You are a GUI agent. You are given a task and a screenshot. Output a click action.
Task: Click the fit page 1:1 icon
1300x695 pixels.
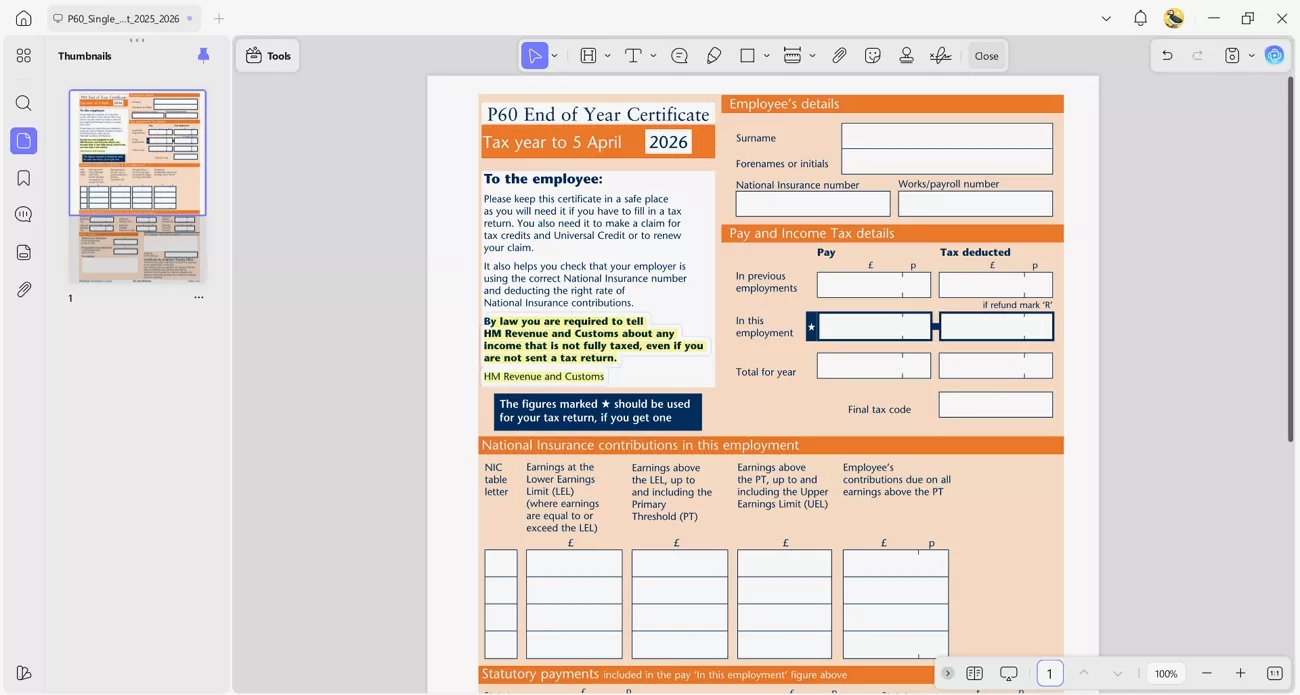coord(1275,674)
